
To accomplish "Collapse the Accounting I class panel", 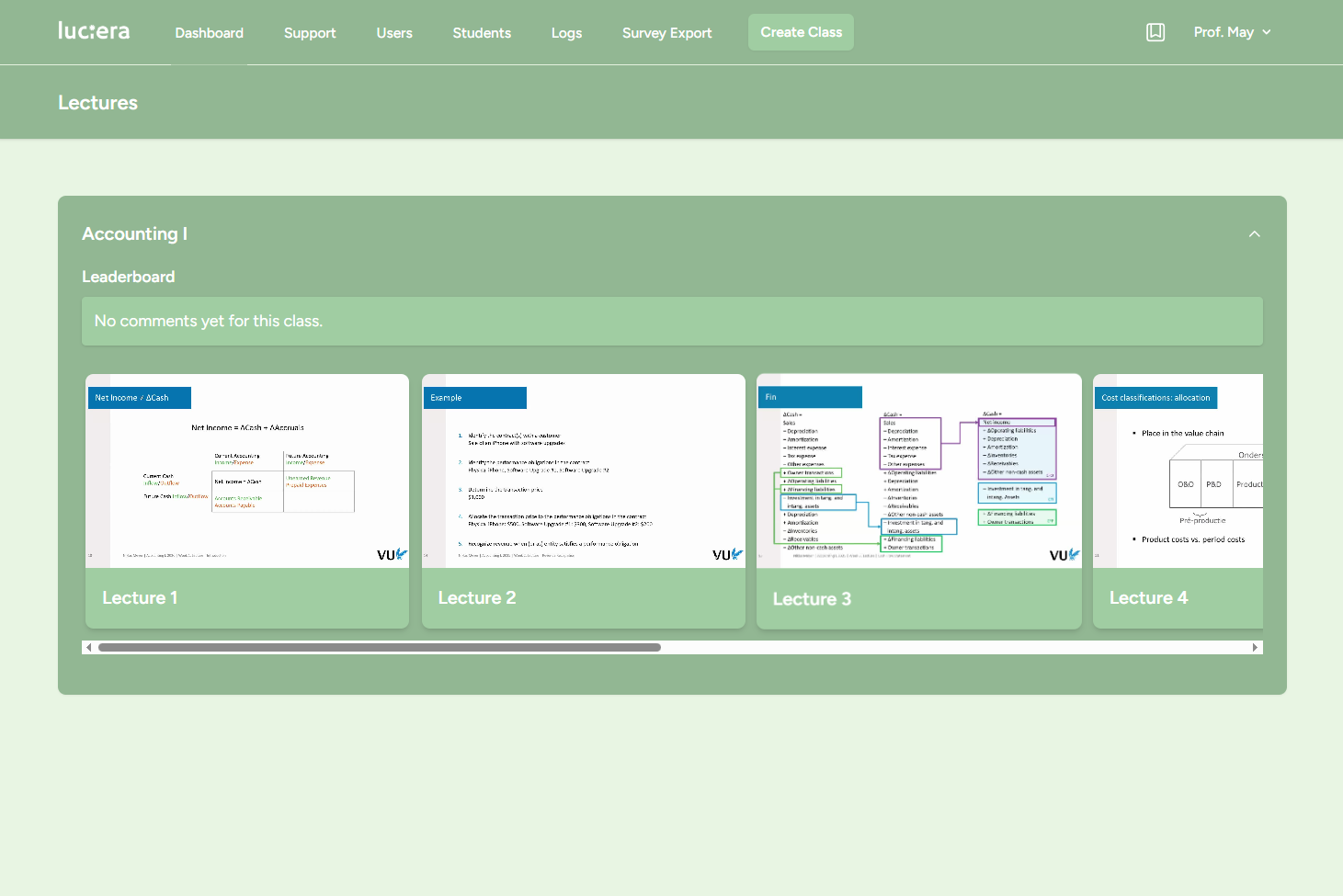I will tap(1255, 234).
